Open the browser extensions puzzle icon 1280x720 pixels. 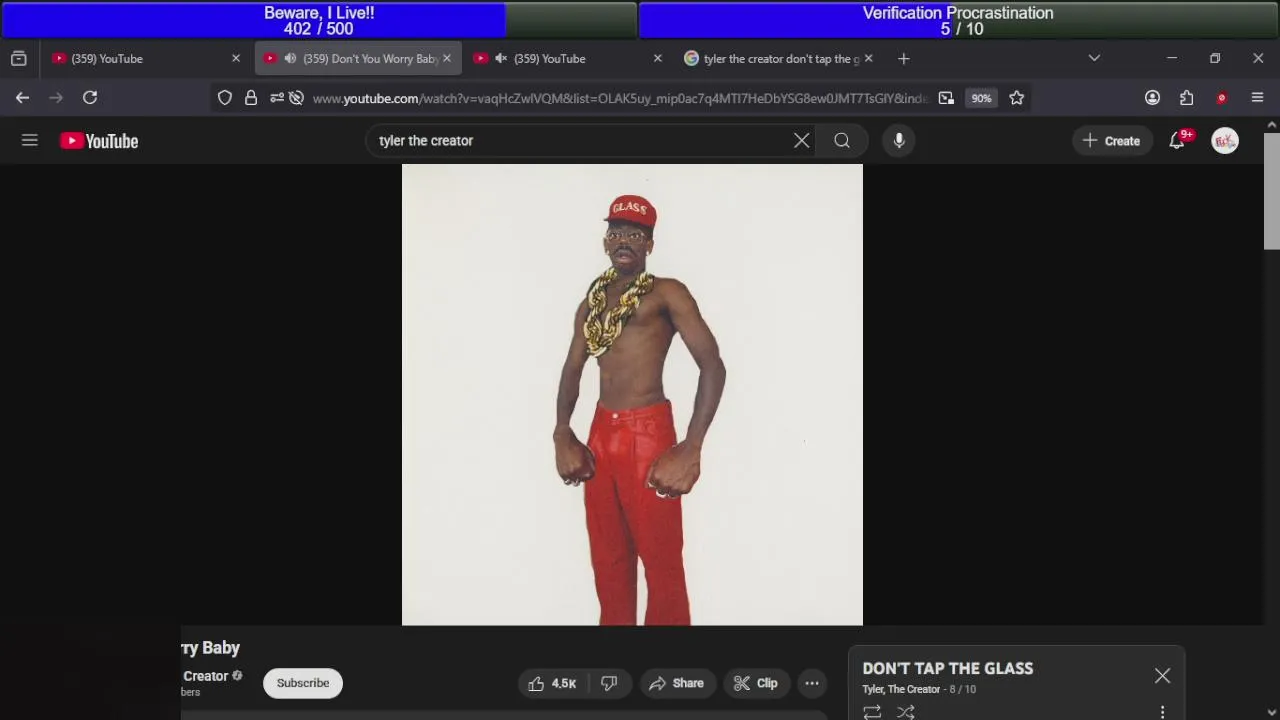(1187, 98)
